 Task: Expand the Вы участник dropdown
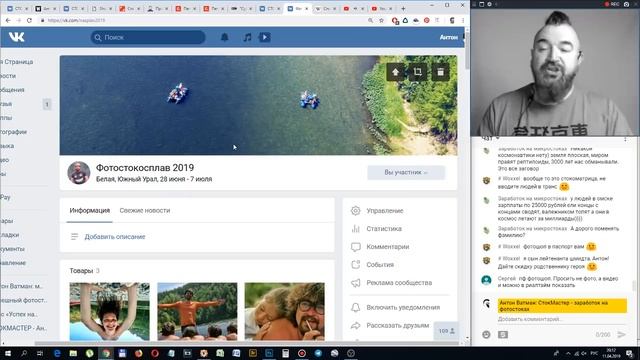pyautogui.click(x=406, y=172)
